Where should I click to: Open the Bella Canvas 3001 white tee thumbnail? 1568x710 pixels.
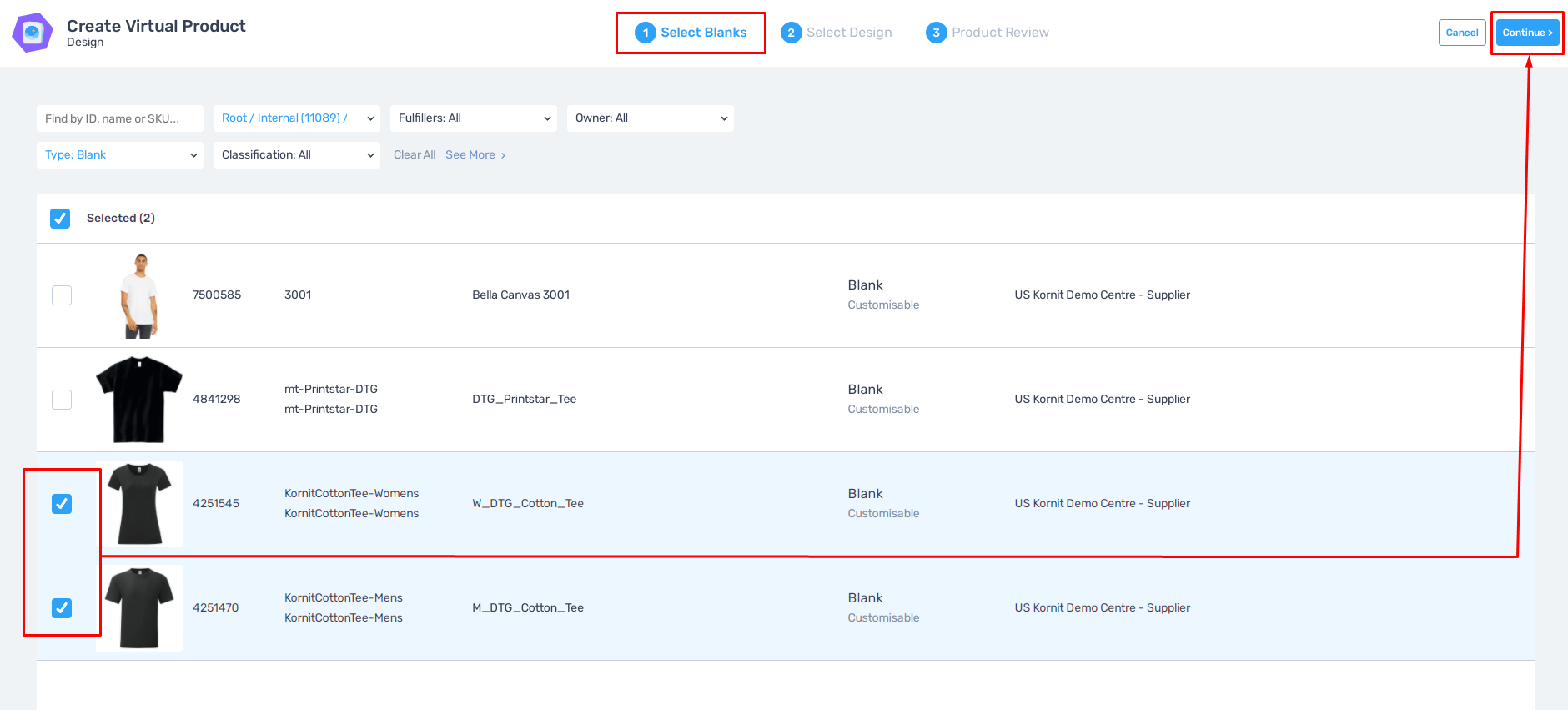(139, 295)
